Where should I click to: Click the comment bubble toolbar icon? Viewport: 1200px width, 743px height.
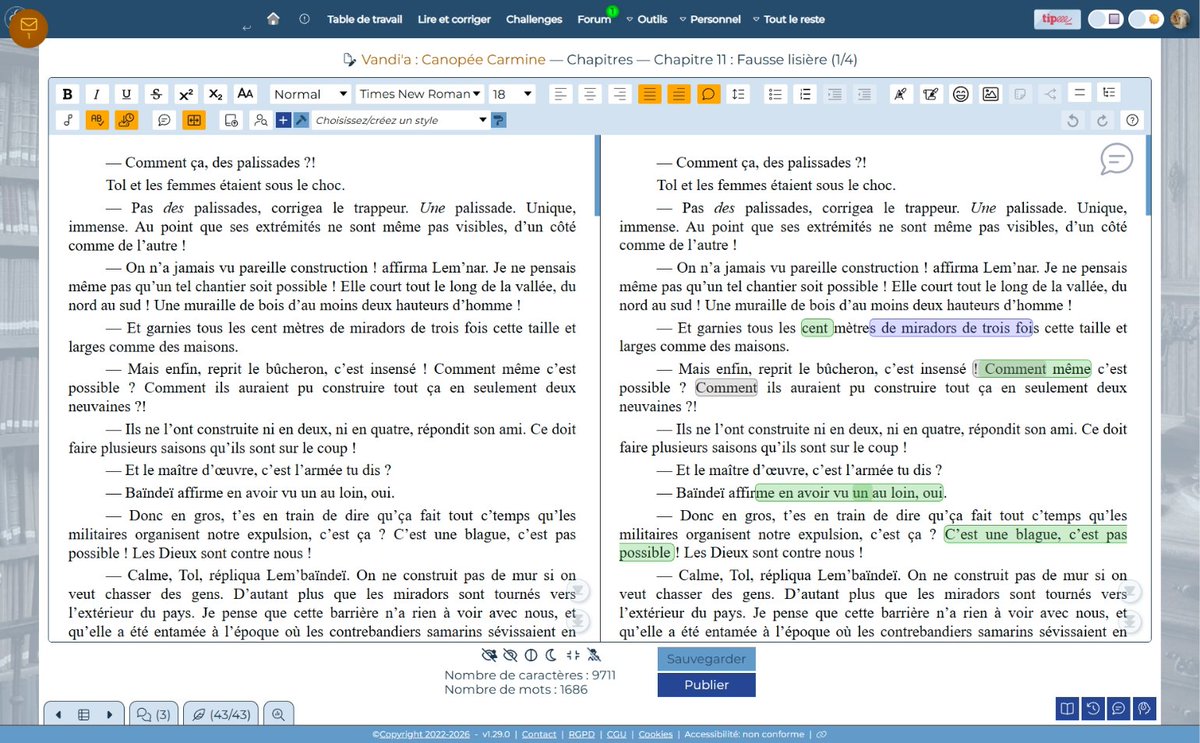point(164,120)
